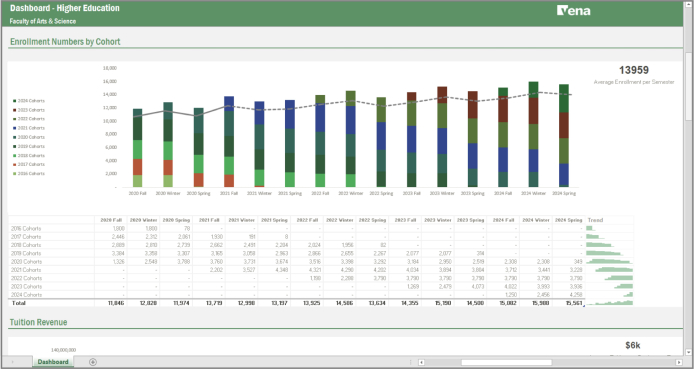Select the 15,561 total cell
Viewport: 694px width, 369px height.
tap(569, 303)
